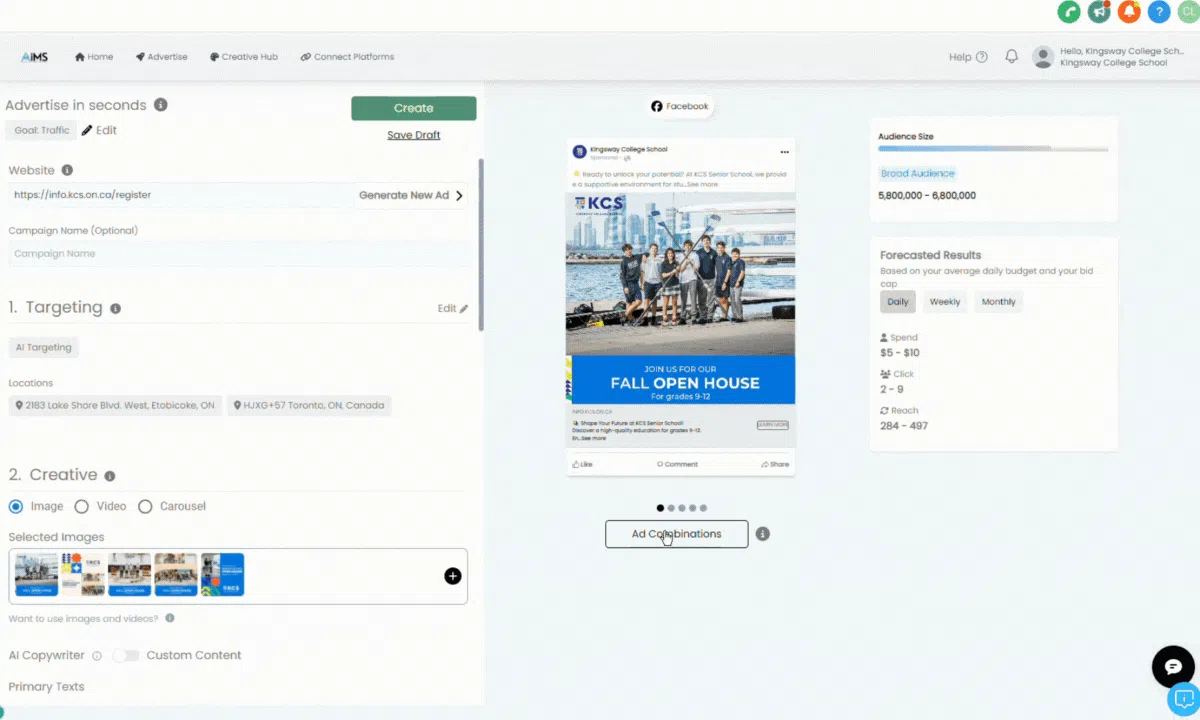
Task: Click info icon after images and videos question
Action: 170,618
